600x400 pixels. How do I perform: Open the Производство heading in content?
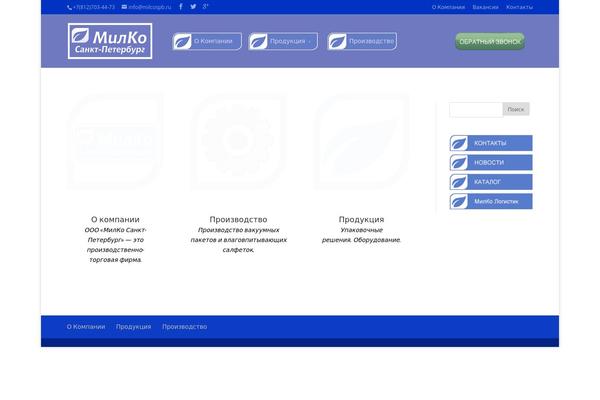click(x=238, y=219)
